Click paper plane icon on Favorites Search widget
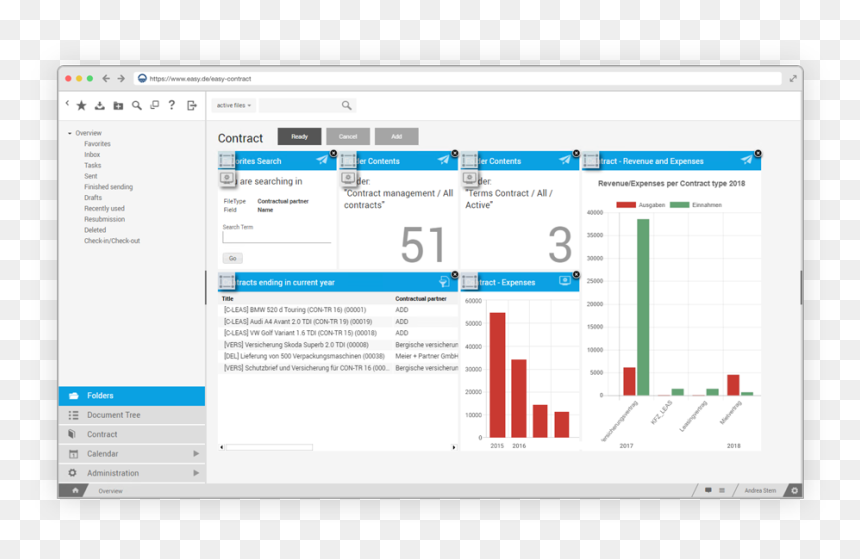The image size is (860, 559). click(x=322, y=160)
